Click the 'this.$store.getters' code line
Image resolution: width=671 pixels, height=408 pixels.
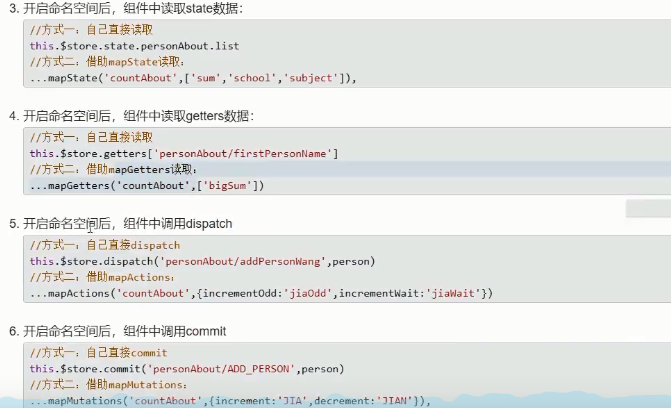point(184,154)
